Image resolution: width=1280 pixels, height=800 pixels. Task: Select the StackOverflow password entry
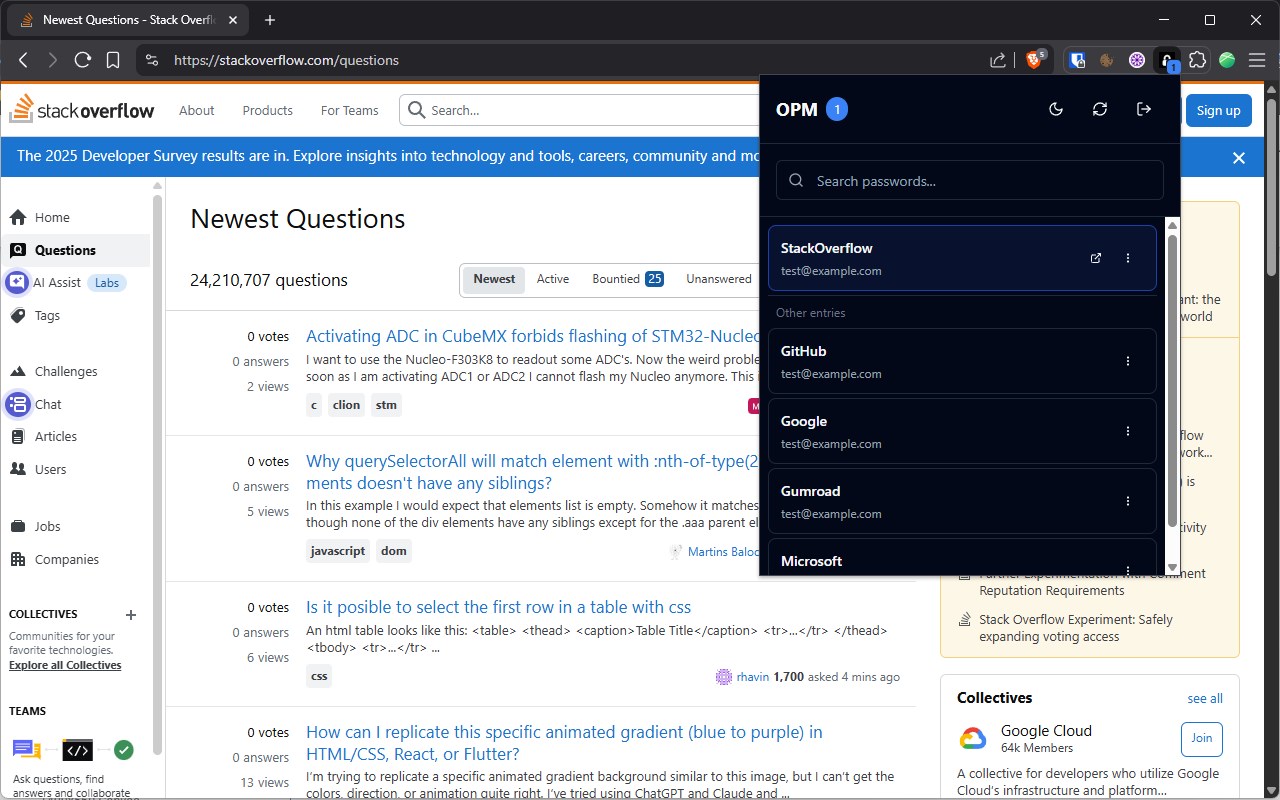[962, 258]
